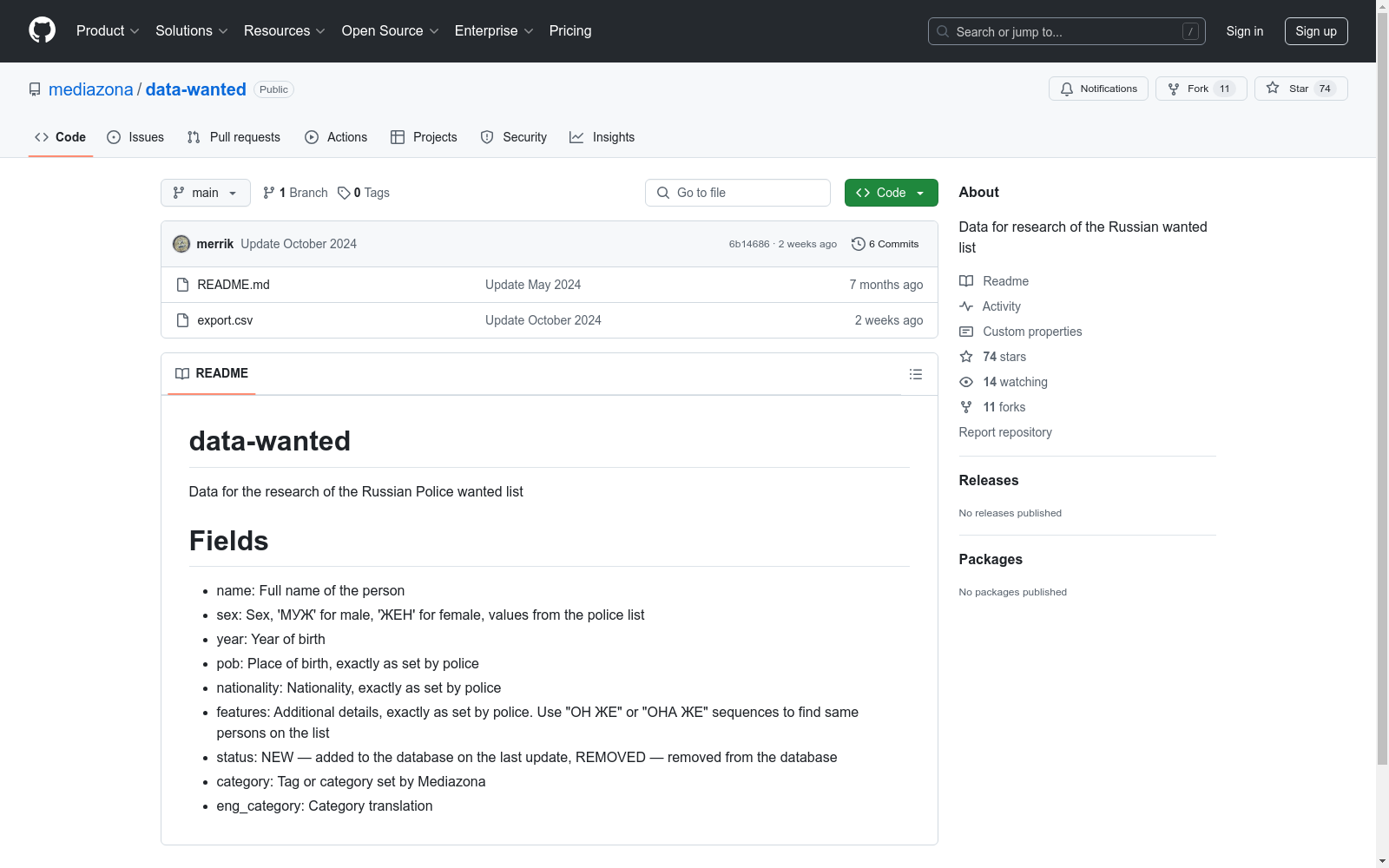Open commit hash 6b14686
The width and height of the screenshot is (1389, 868).
click(x=749, y=244)
